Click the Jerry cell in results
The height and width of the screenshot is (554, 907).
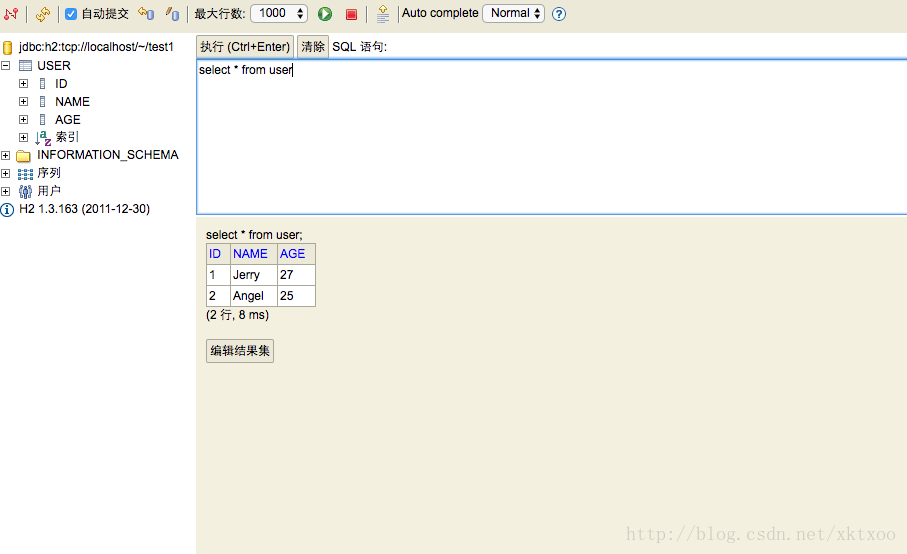pyautogui.click(x=253, y=275)
